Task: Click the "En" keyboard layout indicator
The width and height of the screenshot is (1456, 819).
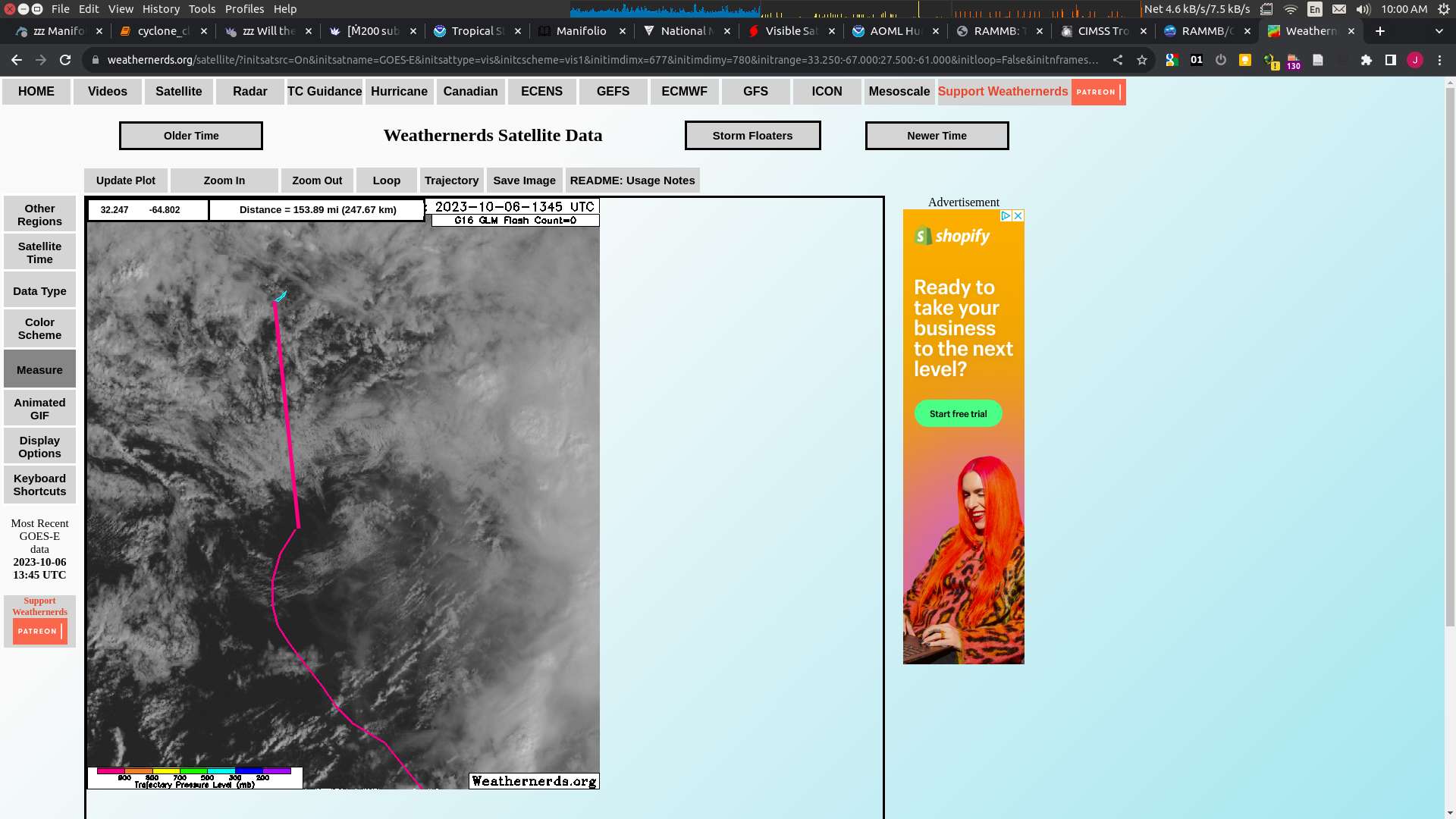Action: [1315, 9]
